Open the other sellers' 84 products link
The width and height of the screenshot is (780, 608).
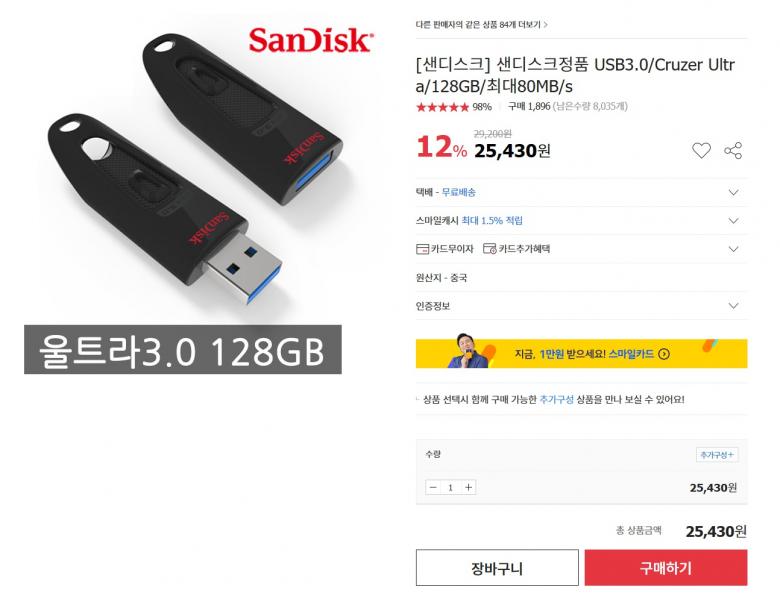[482, 24]
